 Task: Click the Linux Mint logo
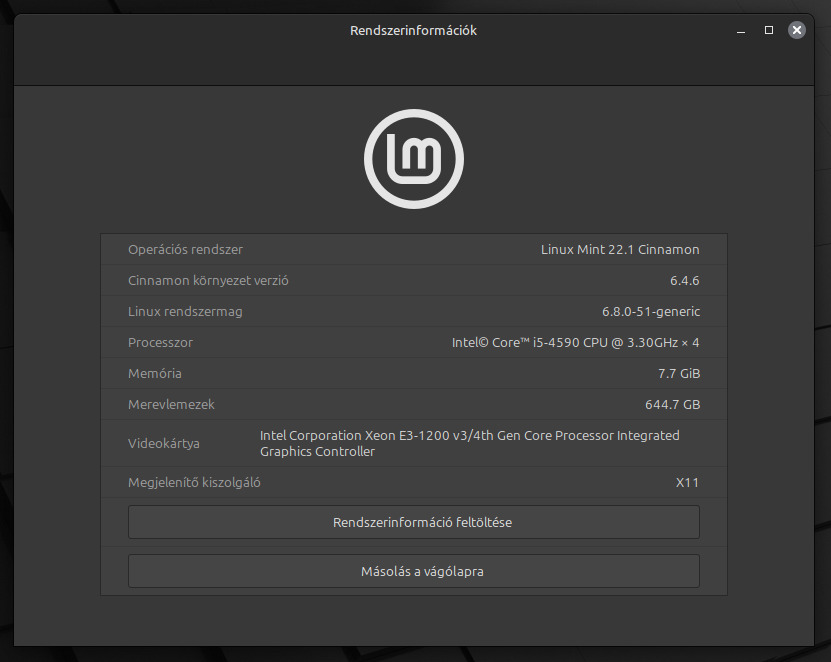tap(414, 159)
